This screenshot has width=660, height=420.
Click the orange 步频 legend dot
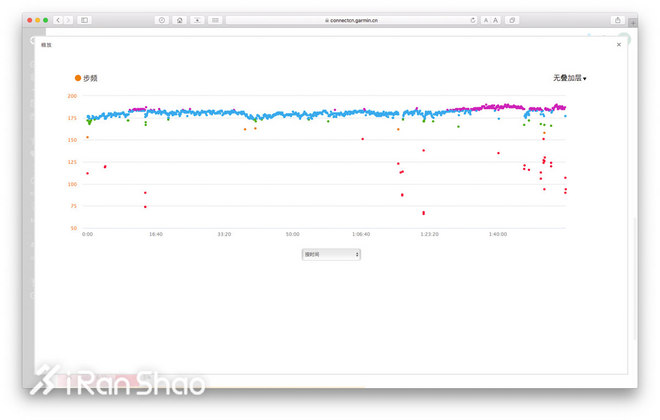[78, 78]
